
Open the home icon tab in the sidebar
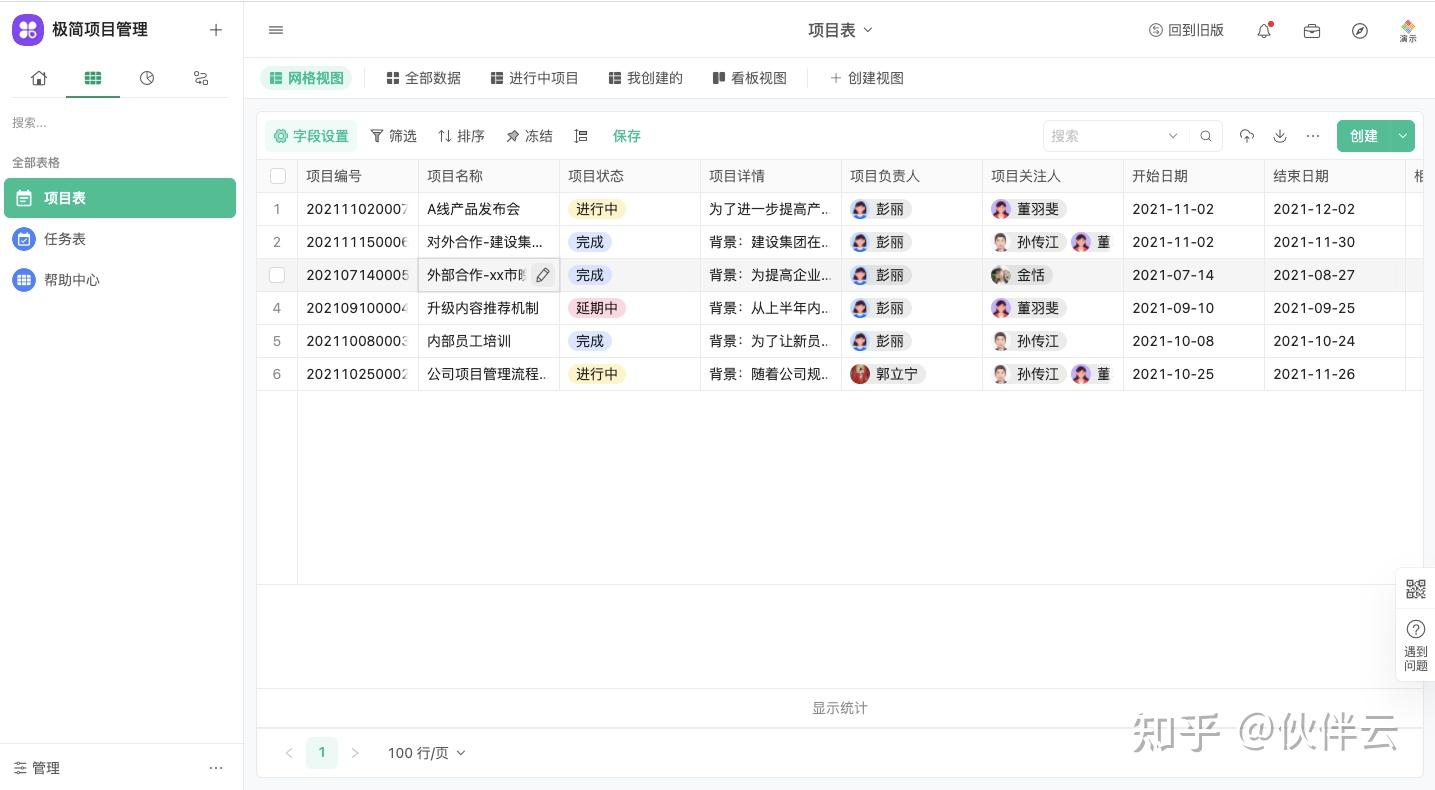(x=39, y=78)
